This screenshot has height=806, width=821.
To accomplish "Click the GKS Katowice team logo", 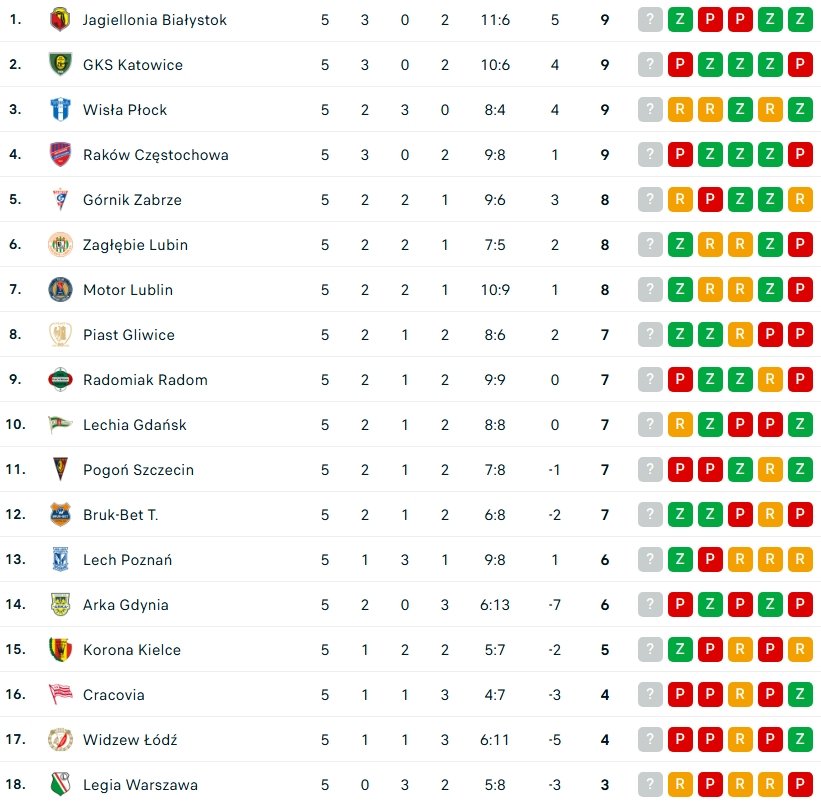I will pyautogui.click(x=61, y=65).
